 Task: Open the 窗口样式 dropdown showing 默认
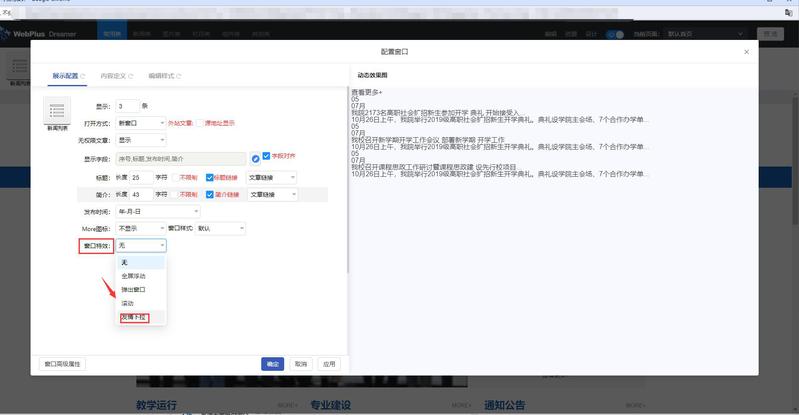point(220,228)
